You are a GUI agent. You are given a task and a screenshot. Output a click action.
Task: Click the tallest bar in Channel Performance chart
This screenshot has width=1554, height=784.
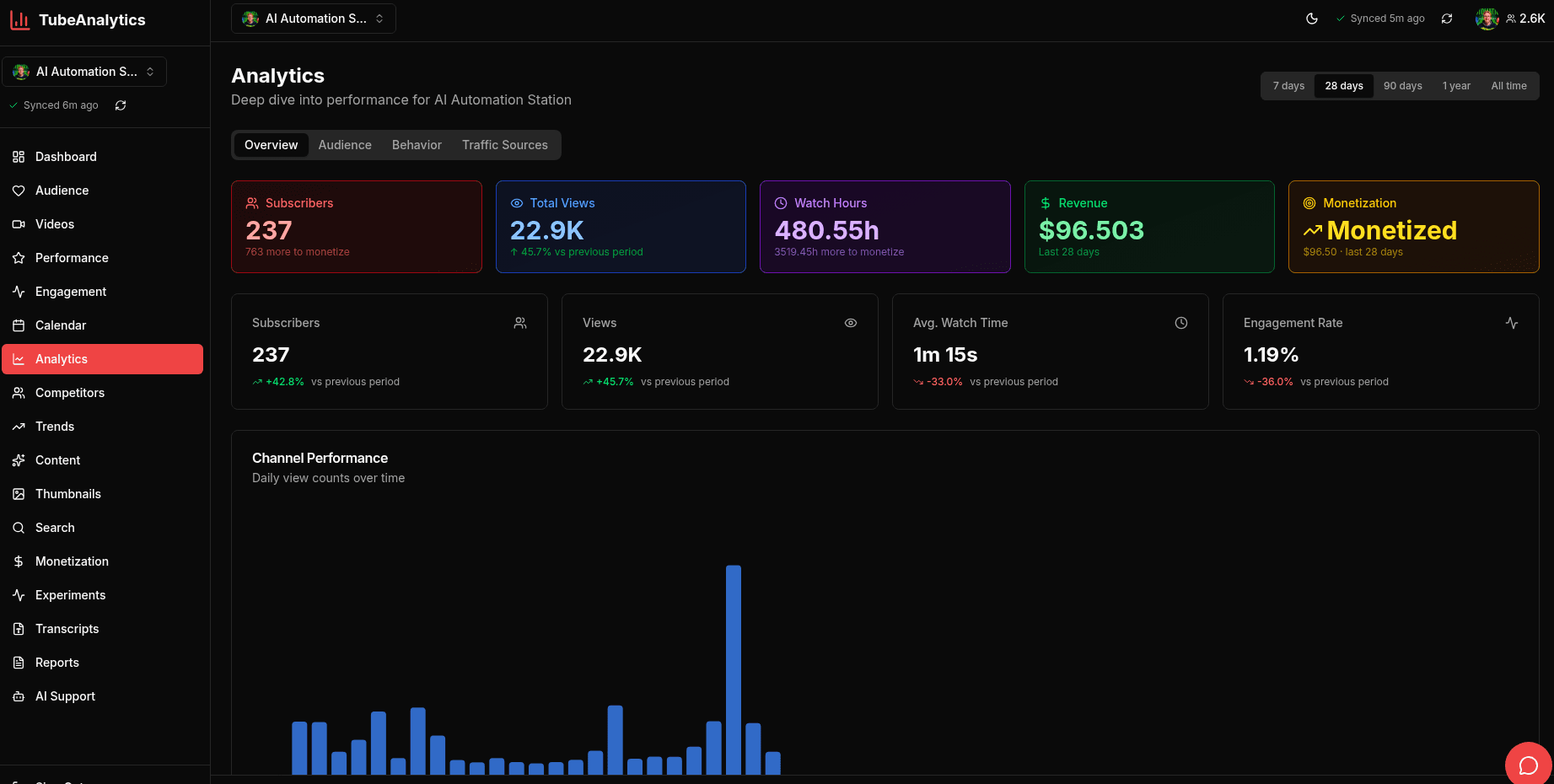point(733,666)
